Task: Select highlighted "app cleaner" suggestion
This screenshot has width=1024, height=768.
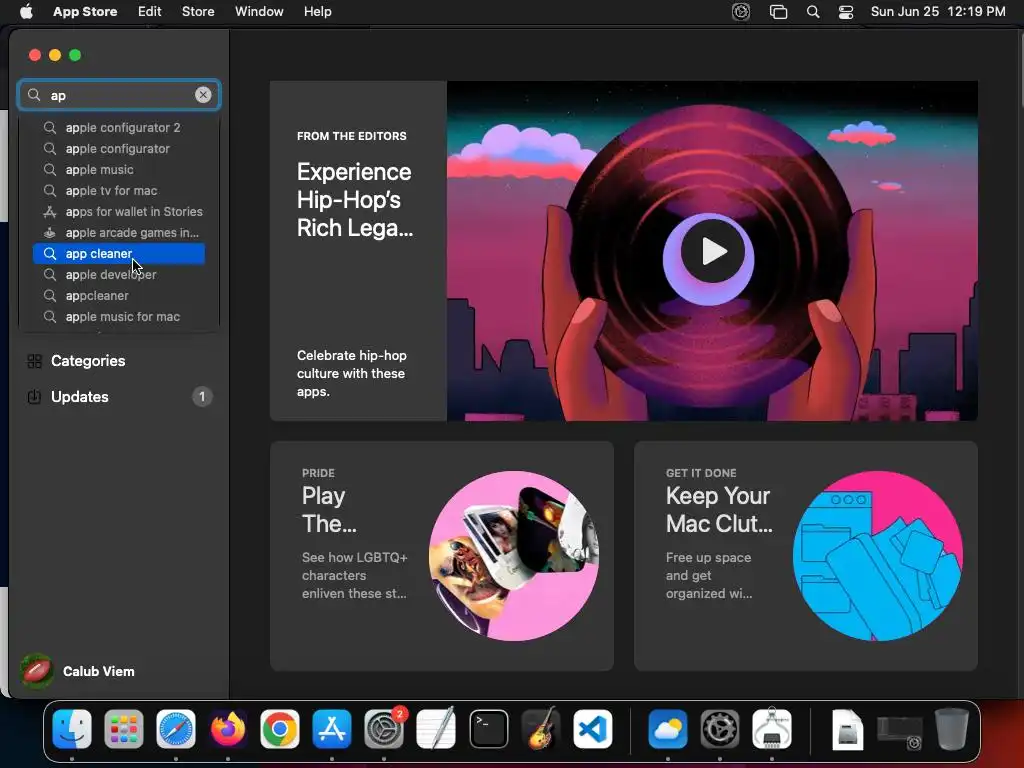Action: (119, 253)
